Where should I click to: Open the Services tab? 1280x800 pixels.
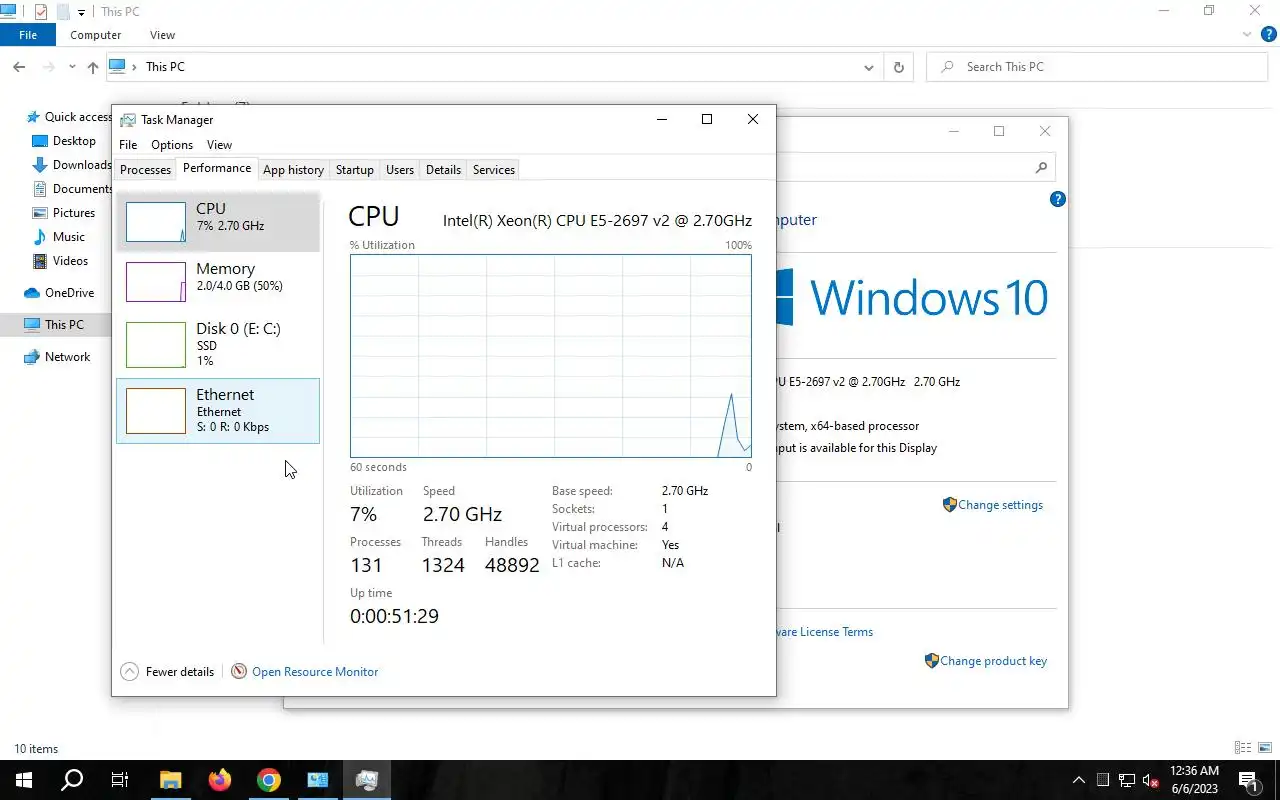494,170
